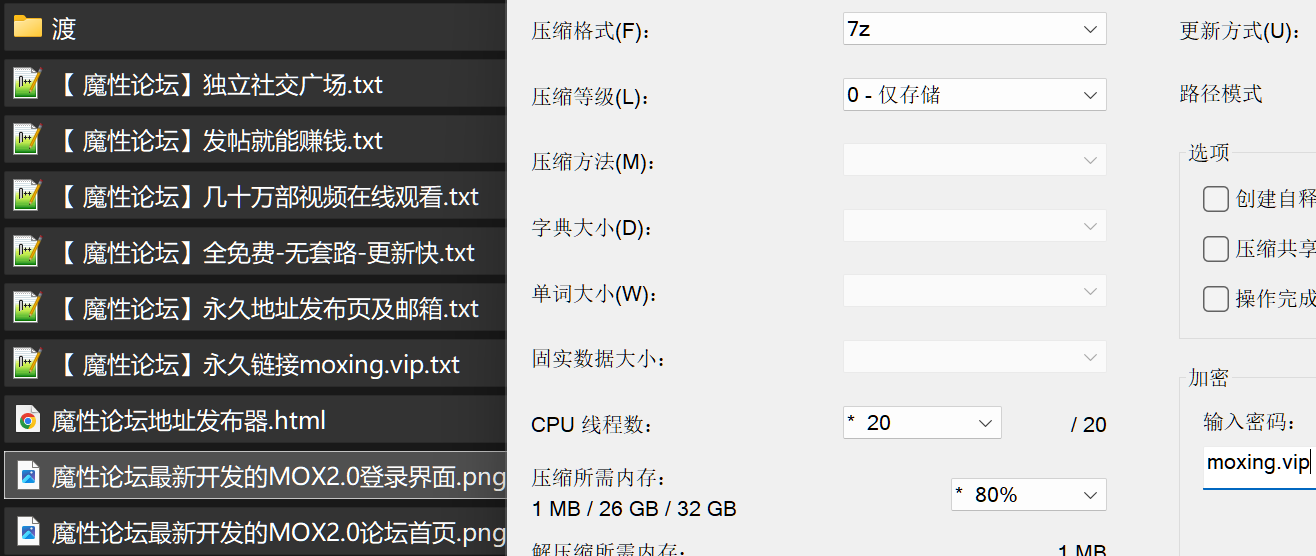The height and width of the screenshot is (556, 1316).
Task: Click the 几十万部视频在线观看.txt file icon
Action: [x=27, y=196]
